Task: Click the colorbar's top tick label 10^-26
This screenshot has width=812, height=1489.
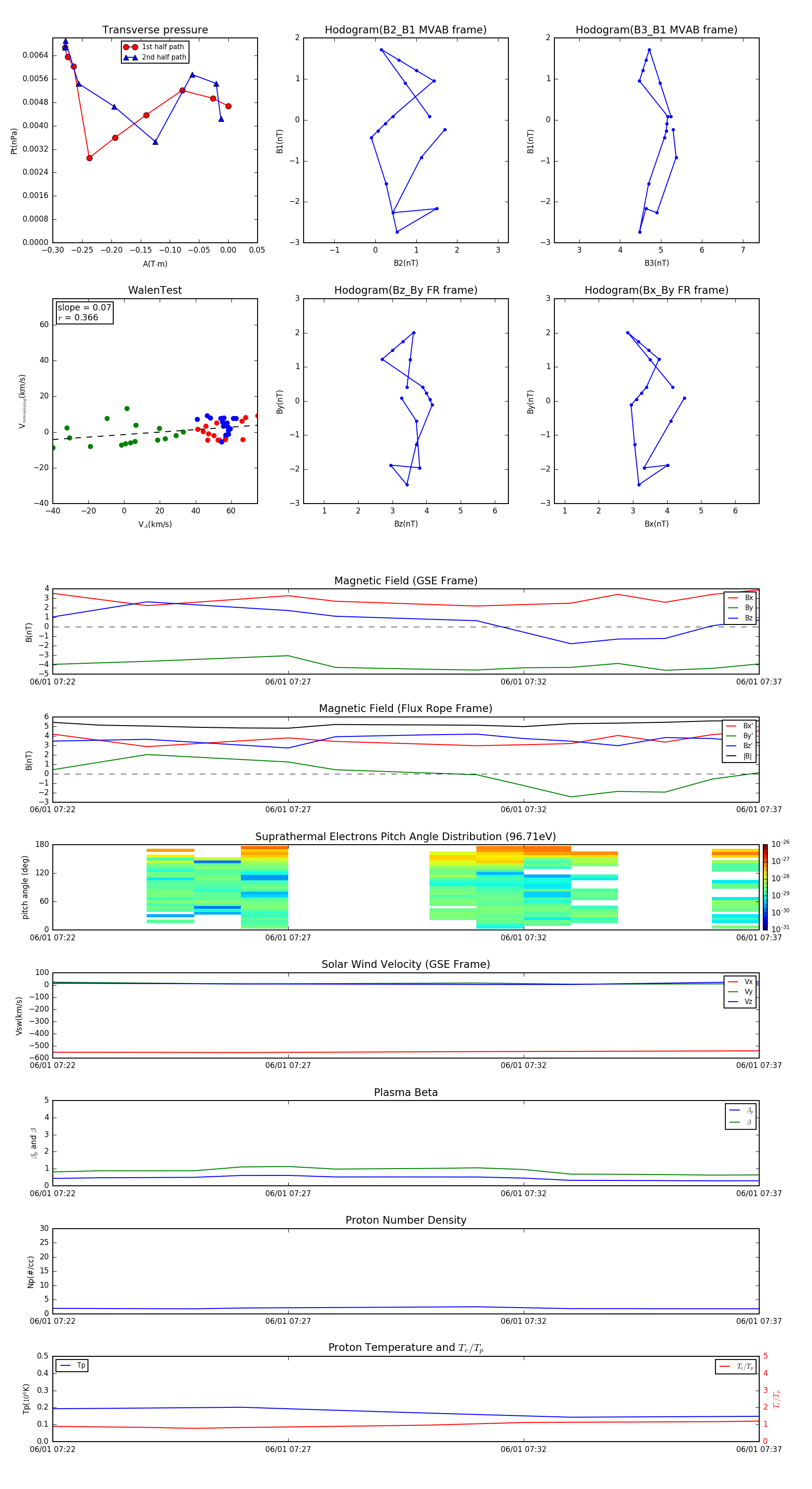Action: [780, 844]
